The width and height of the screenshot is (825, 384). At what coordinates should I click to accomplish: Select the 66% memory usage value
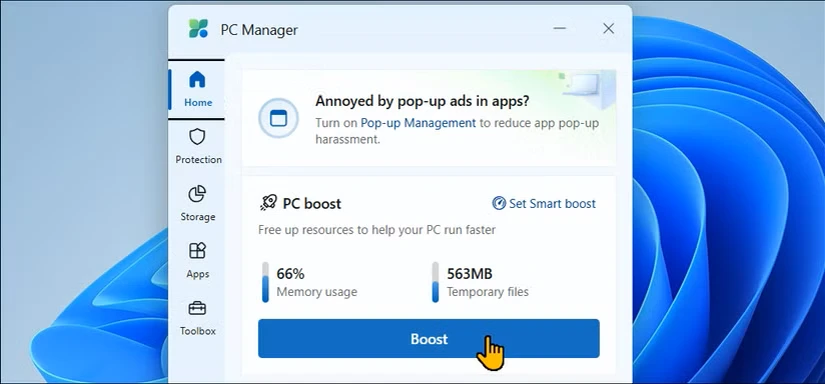pyautogui.click(x=290, y=274)
